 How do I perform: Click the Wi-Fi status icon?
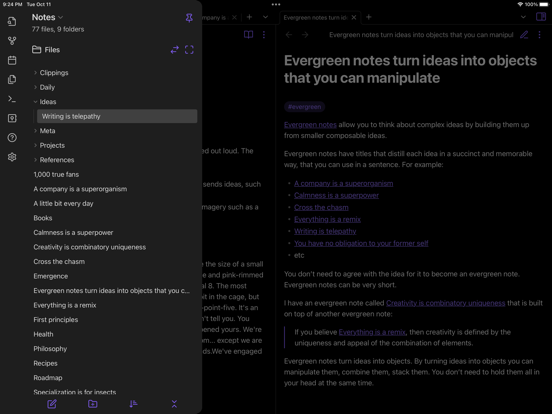coord(520,5)
